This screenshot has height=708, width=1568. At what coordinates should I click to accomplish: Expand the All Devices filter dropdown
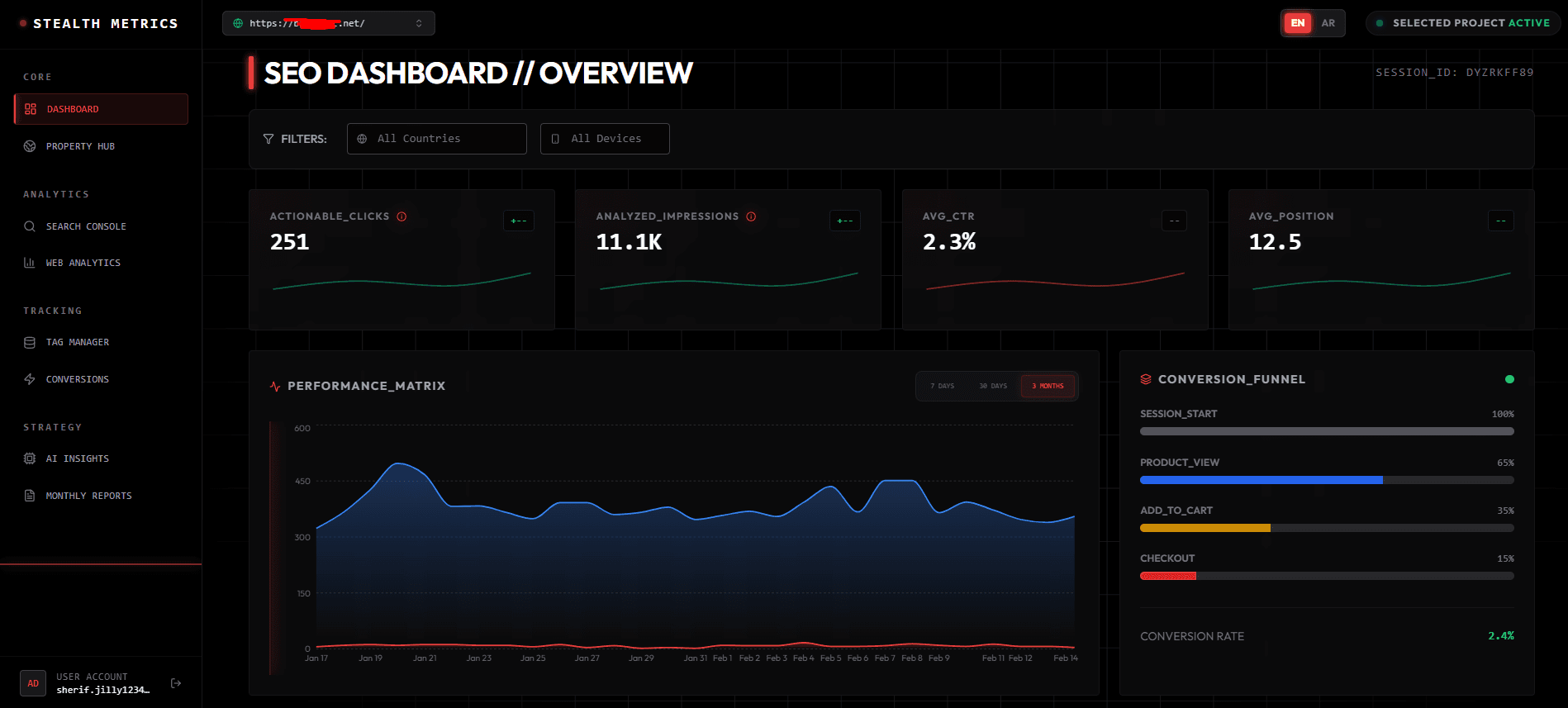pyautogui.click(x=605, y=139)
